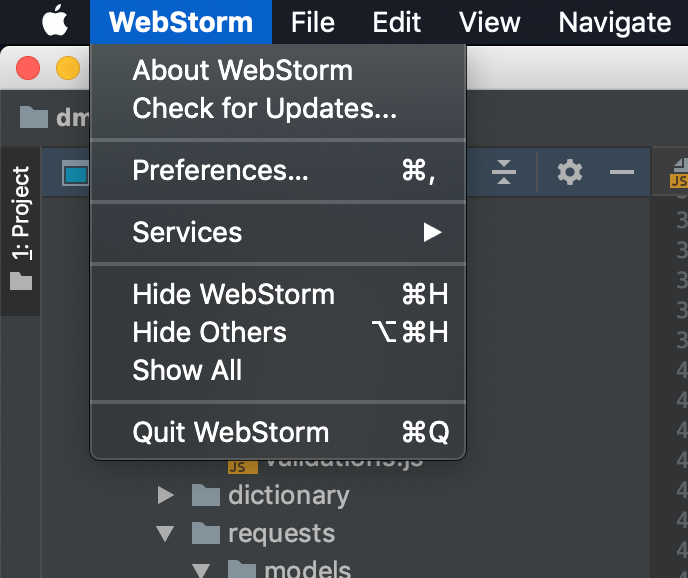The height and width of the screenshot is (578, 688).
Task: Collapse the models folder arrow
Action: coord(201,570)
